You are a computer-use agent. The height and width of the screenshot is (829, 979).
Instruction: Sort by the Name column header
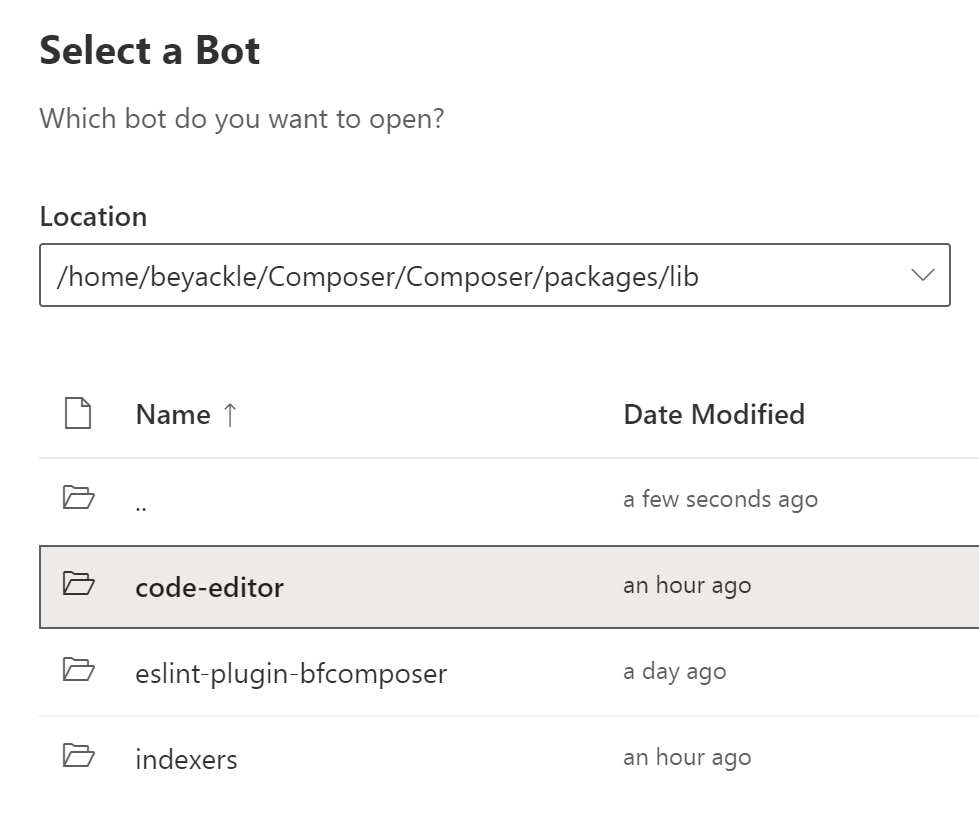pyautogui.click(x=173, y=415)
